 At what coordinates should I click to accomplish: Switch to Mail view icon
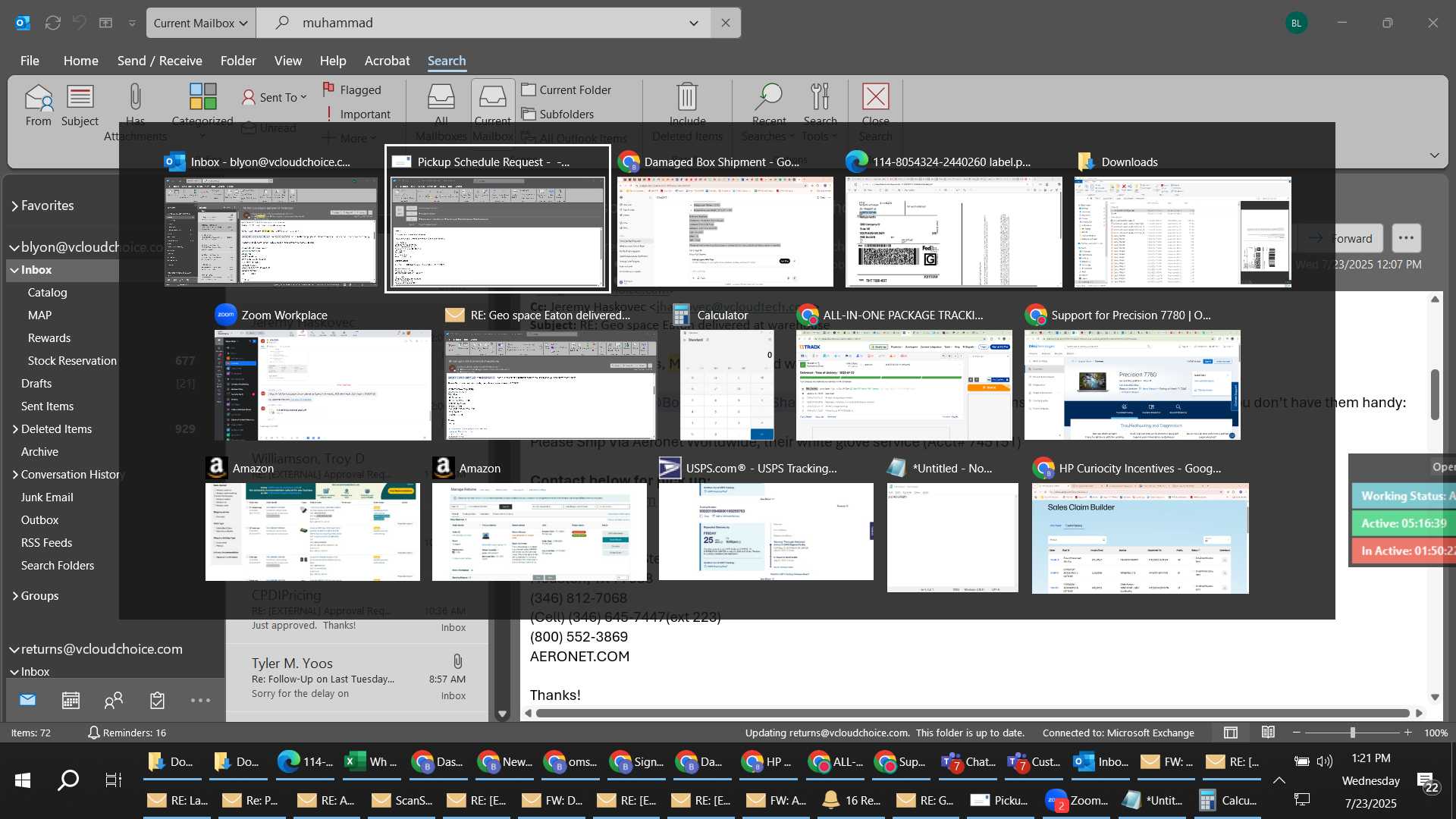[x=28, y=700]
